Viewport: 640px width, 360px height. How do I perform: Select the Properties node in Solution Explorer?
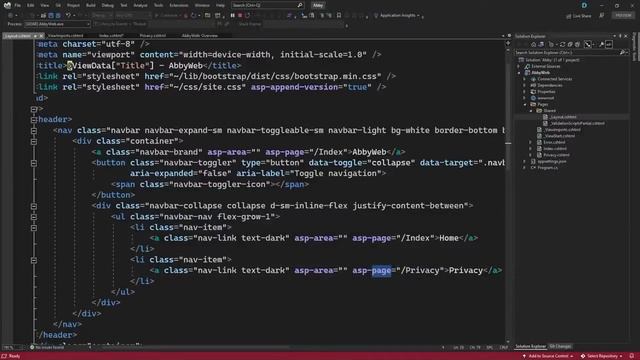[x=547, y=92]
